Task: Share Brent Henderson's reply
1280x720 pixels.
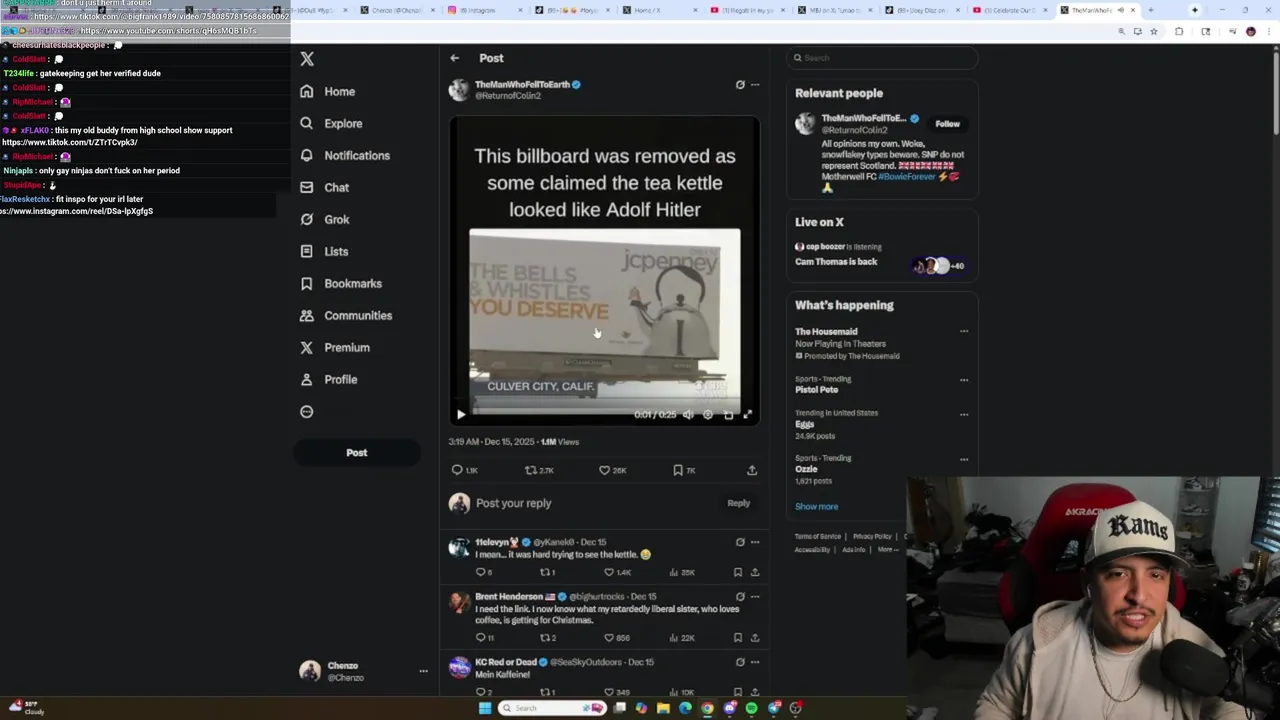Action: (755, 637)
